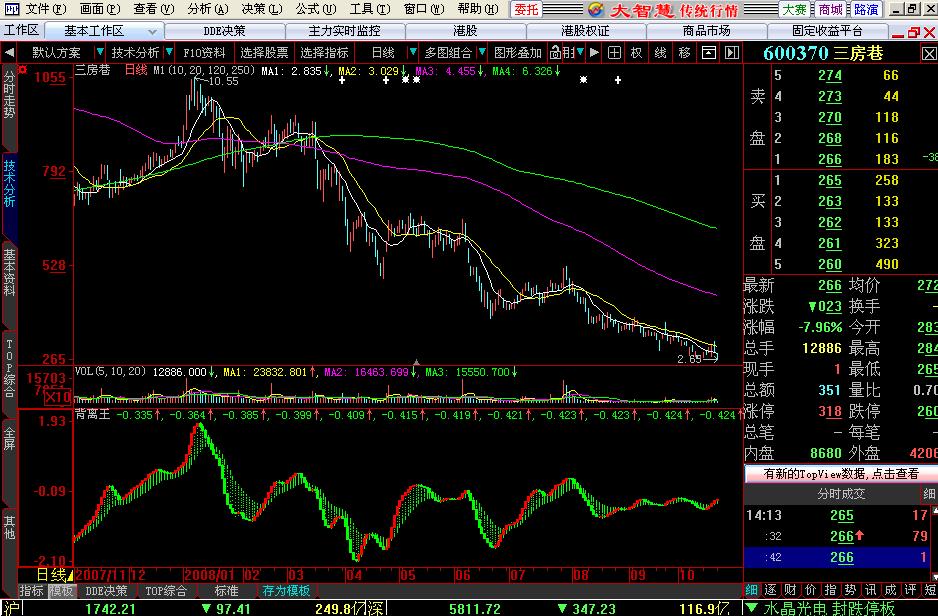Switch to the 商品市场 tab
Screen dimensions: 938x616
coord(706,31)
